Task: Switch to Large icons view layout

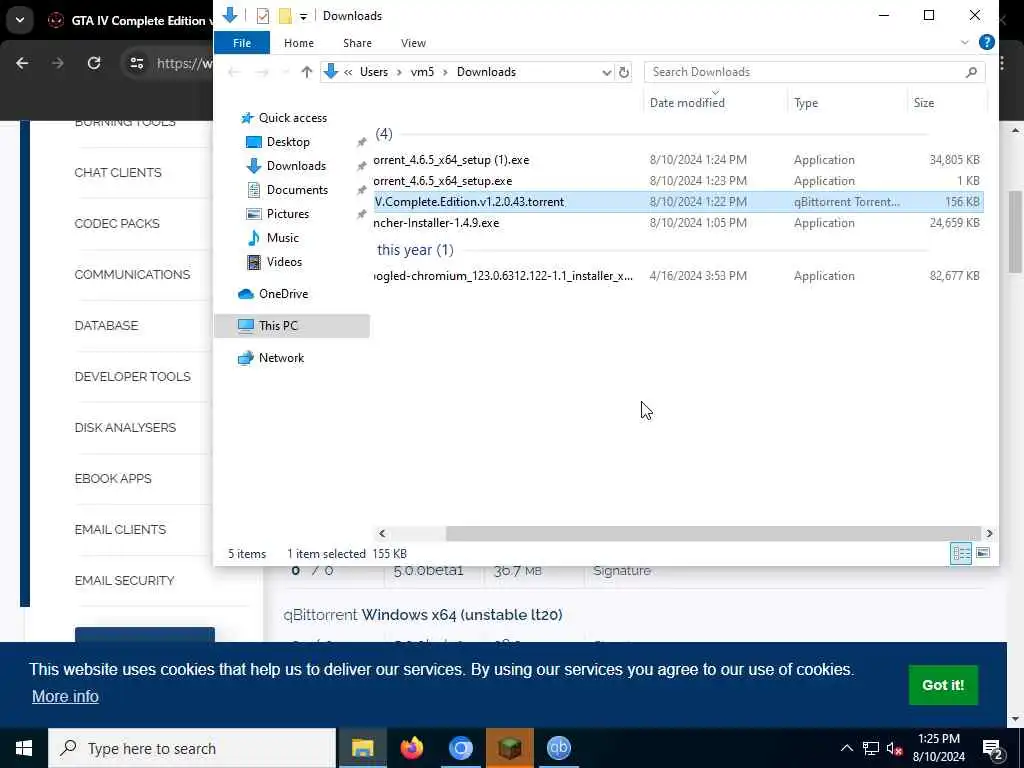Action: click(x=983, y=554)
